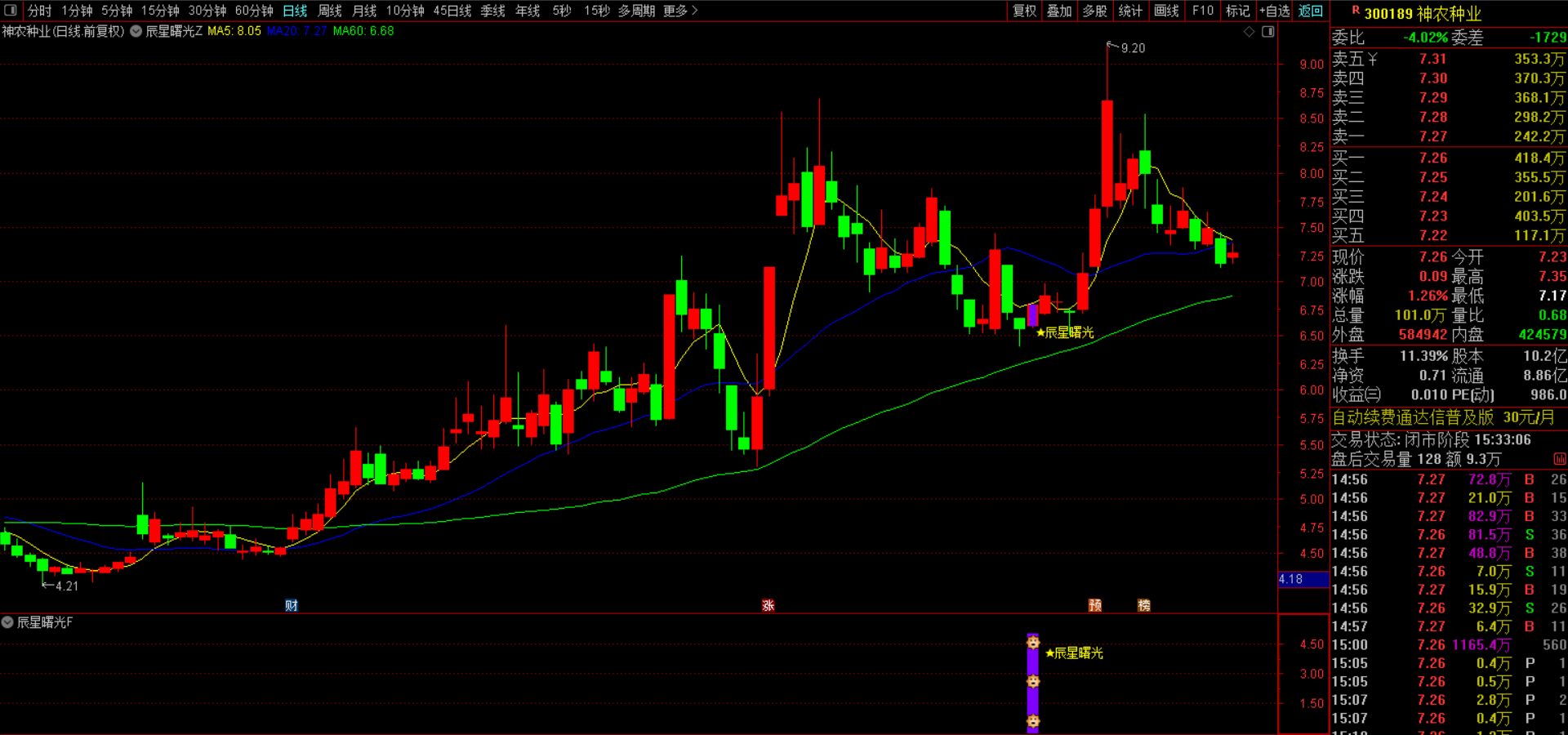Click the 涨 marker icon on the timeline
Viewport: 1568px width, 735px height.
click(x=768, y=605)
